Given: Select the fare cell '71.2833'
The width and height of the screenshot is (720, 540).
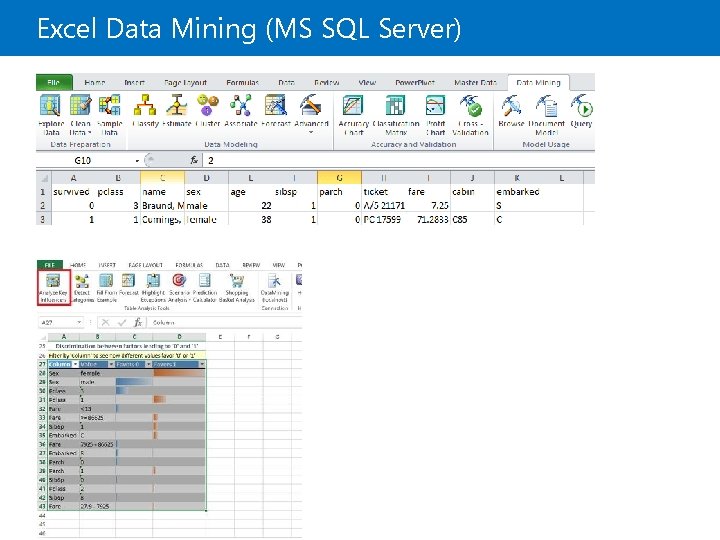Looking at the screenshot, I should (x=428, y=219).
